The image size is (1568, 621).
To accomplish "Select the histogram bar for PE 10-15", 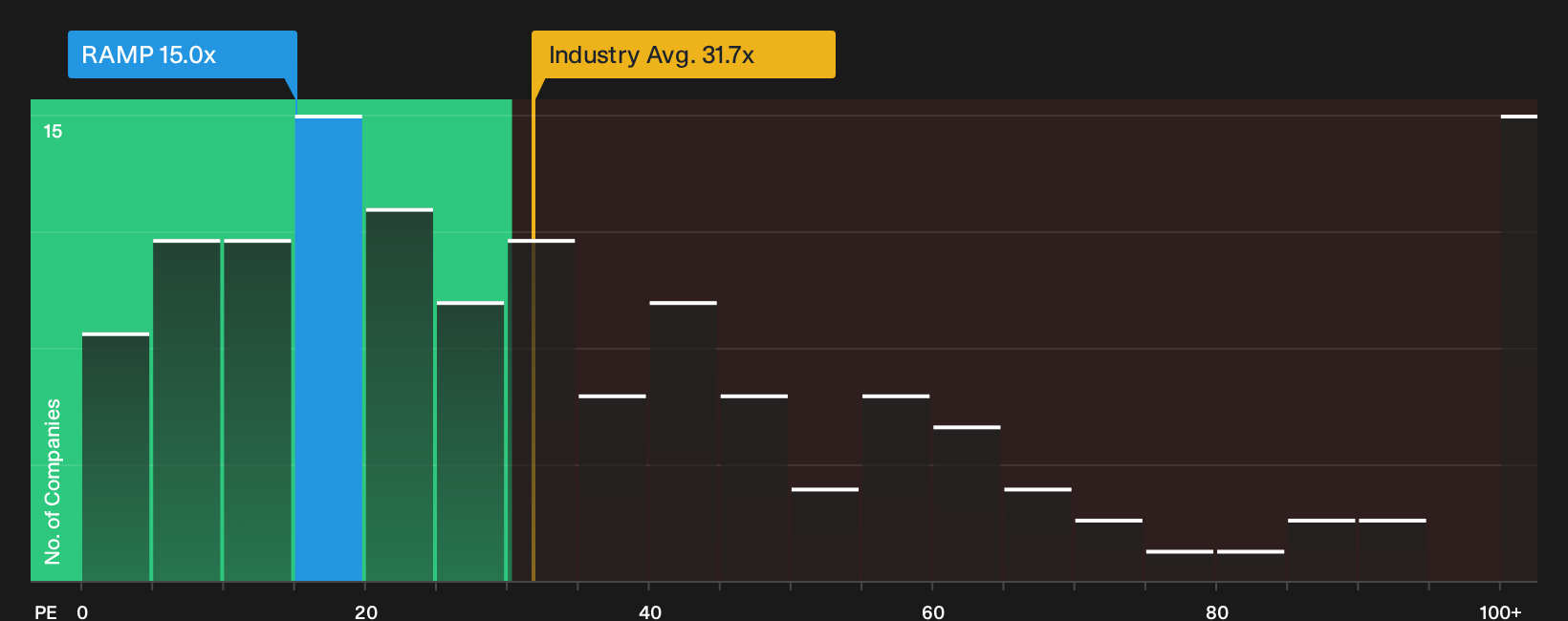I will (257, 410).
